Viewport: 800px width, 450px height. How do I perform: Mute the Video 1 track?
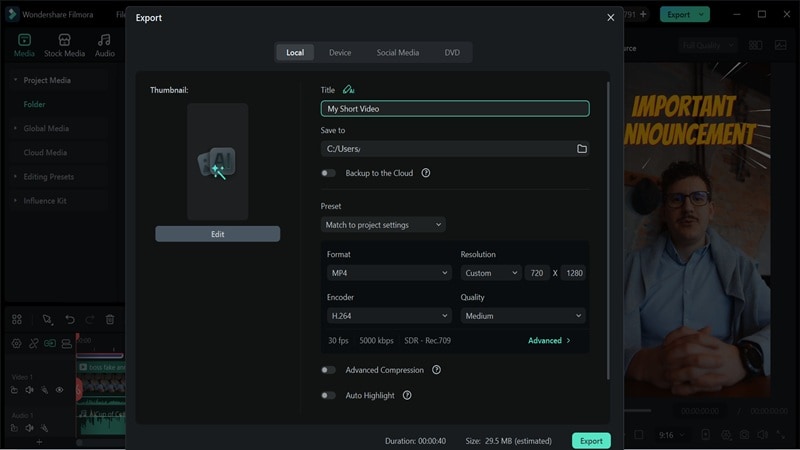(30, 390)
